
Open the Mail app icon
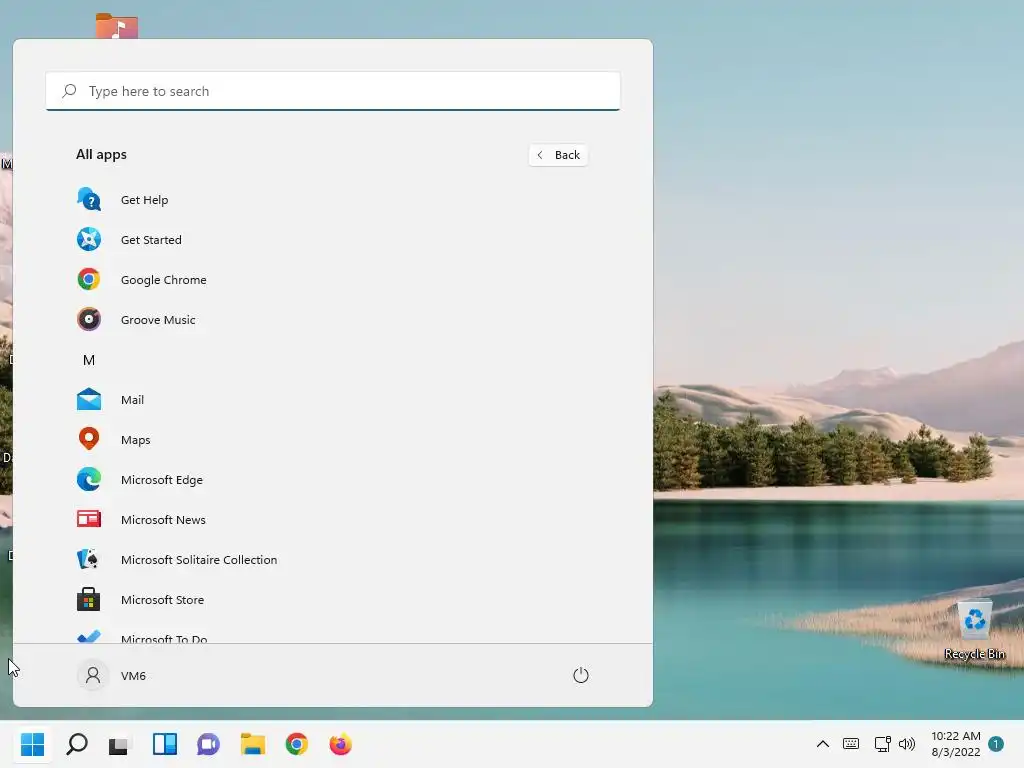89,399
